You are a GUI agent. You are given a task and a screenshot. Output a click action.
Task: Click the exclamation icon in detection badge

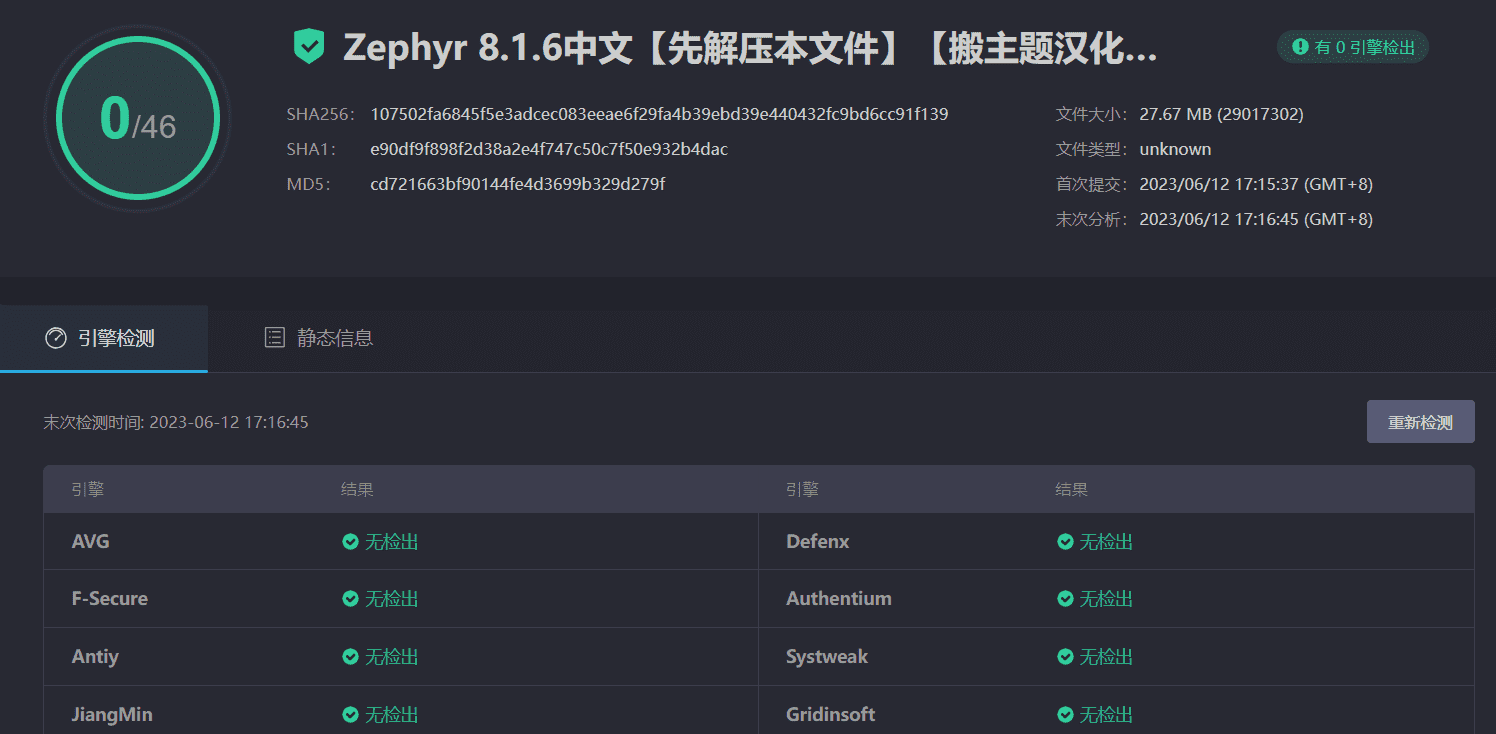pos(1300,46)
